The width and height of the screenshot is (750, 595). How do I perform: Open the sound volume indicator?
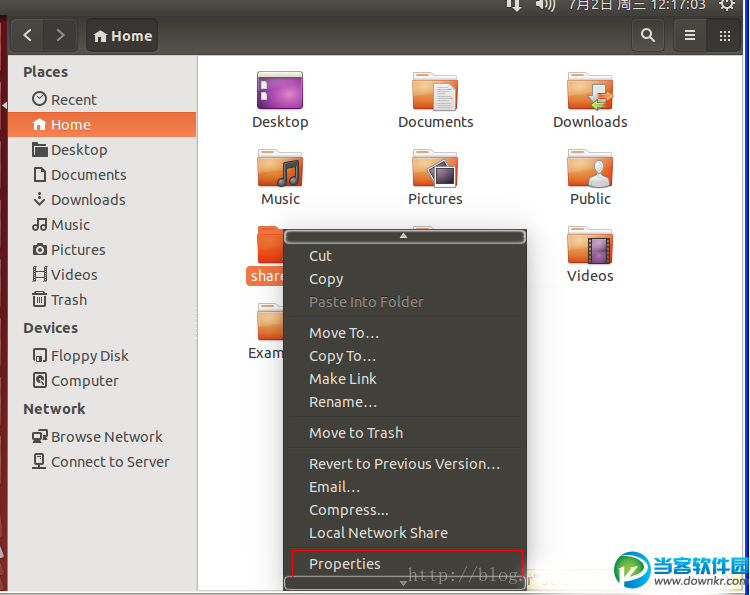545,5
